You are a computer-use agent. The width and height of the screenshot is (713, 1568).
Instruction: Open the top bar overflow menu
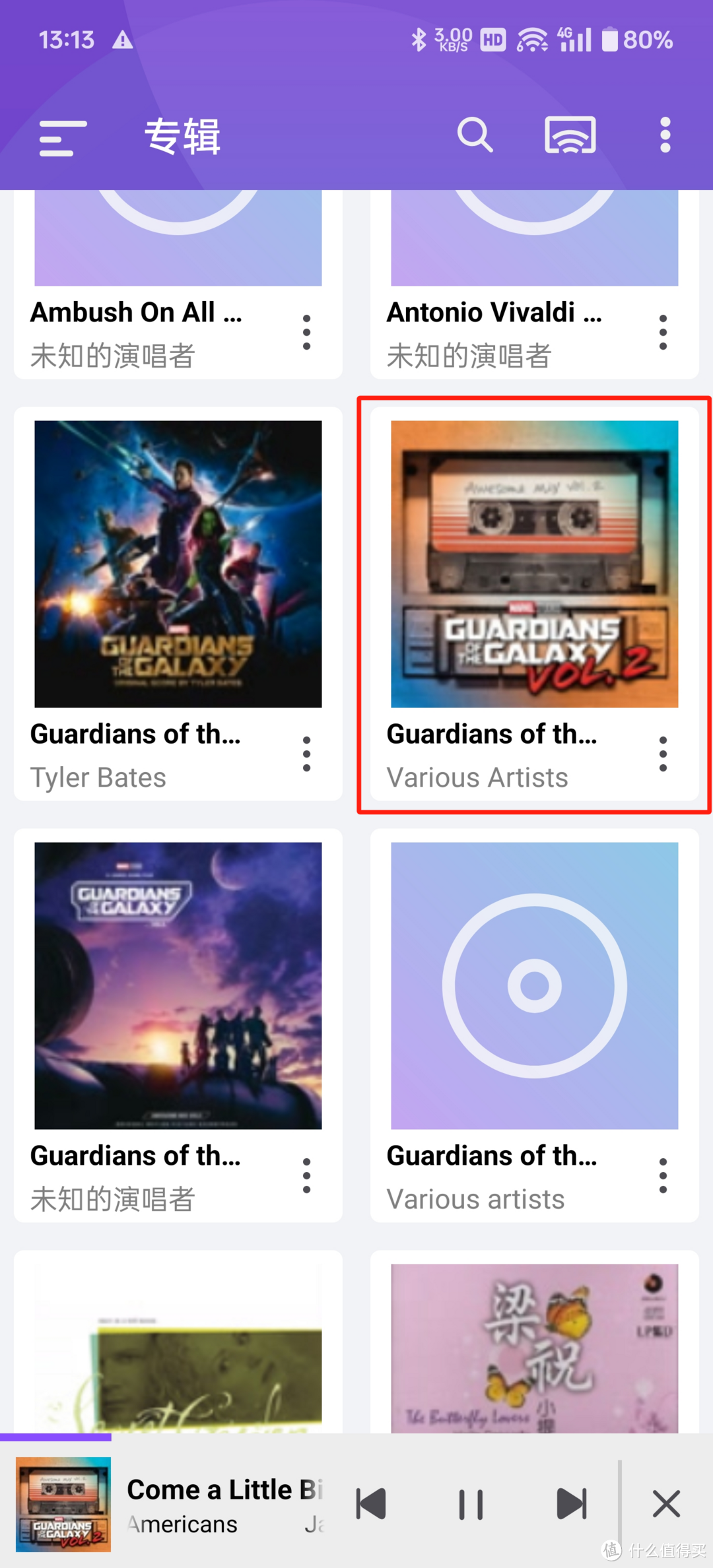click(665, 135)
